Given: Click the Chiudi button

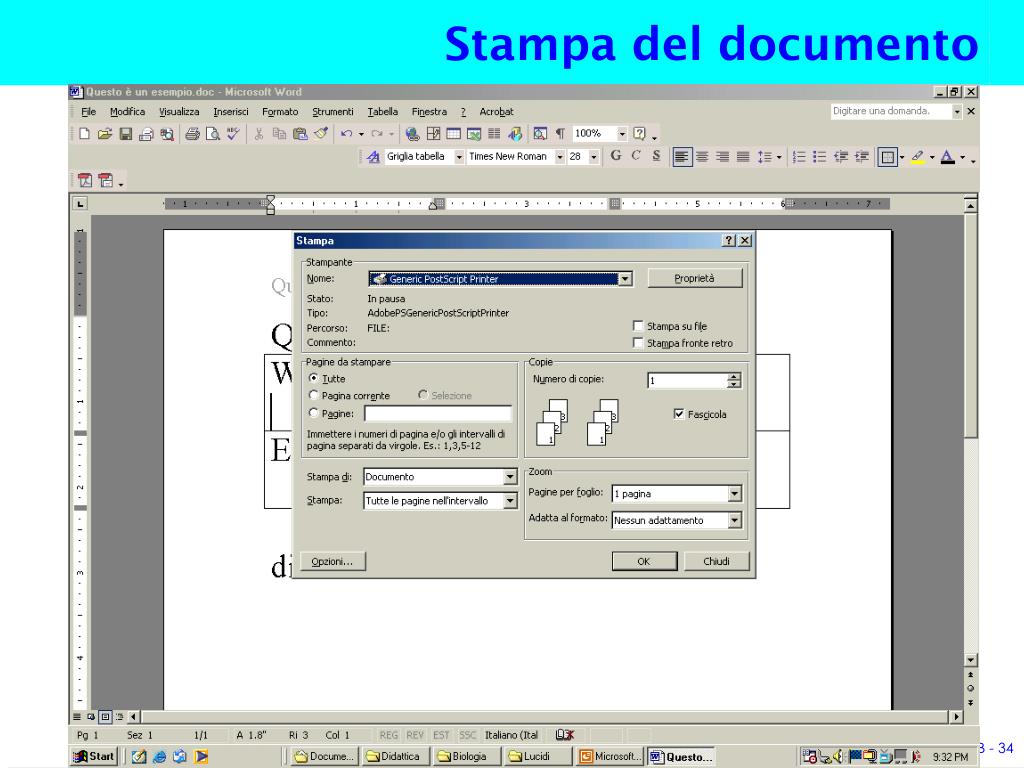Looking at the screenshot, I should pos(716,561).
